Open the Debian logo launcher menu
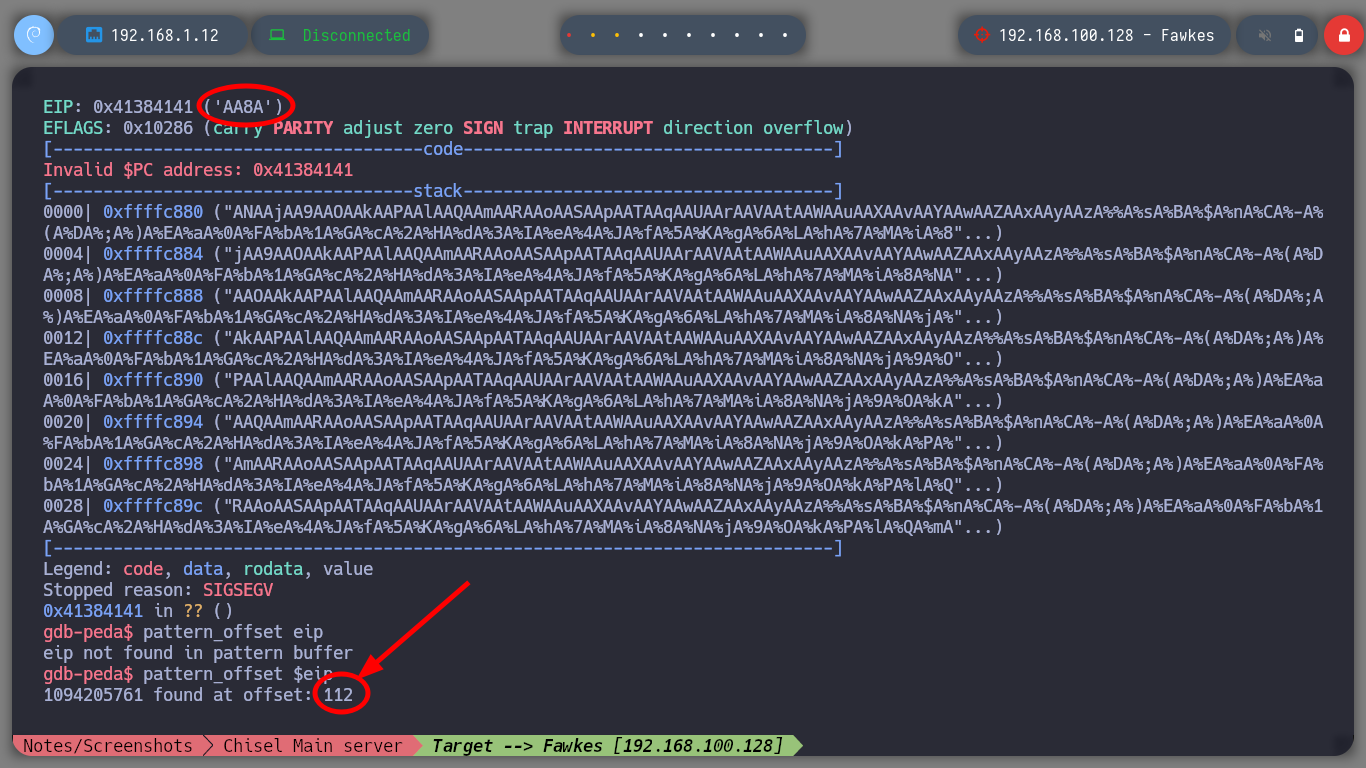The image size is (1366, 768). tap(33, 35)
